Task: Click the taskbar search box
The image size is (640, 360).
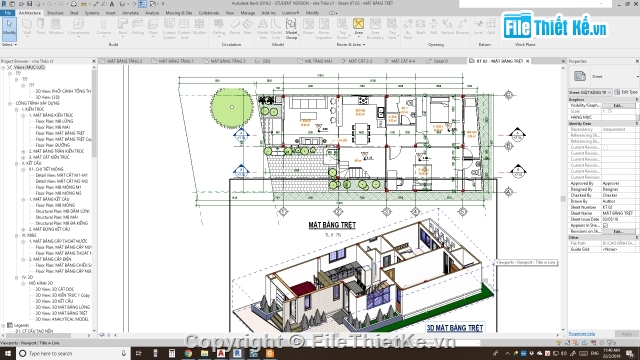Action: click(73, 353)
